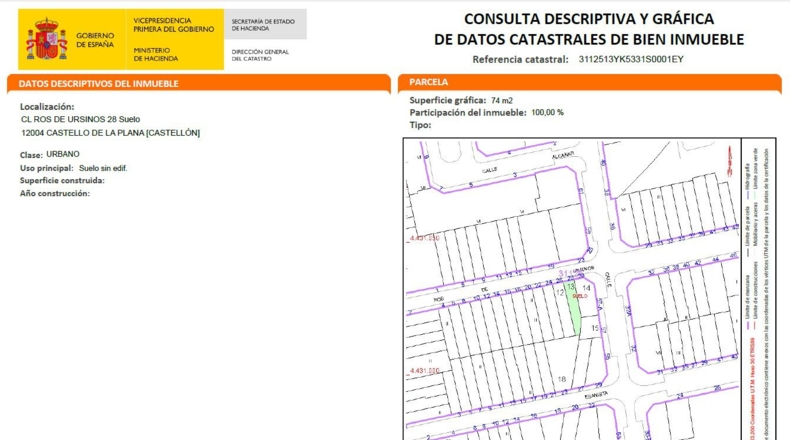Screen dimensions: 790x440
Task: Click parcel number 12 on the map
Action: (x=560, y=293)
